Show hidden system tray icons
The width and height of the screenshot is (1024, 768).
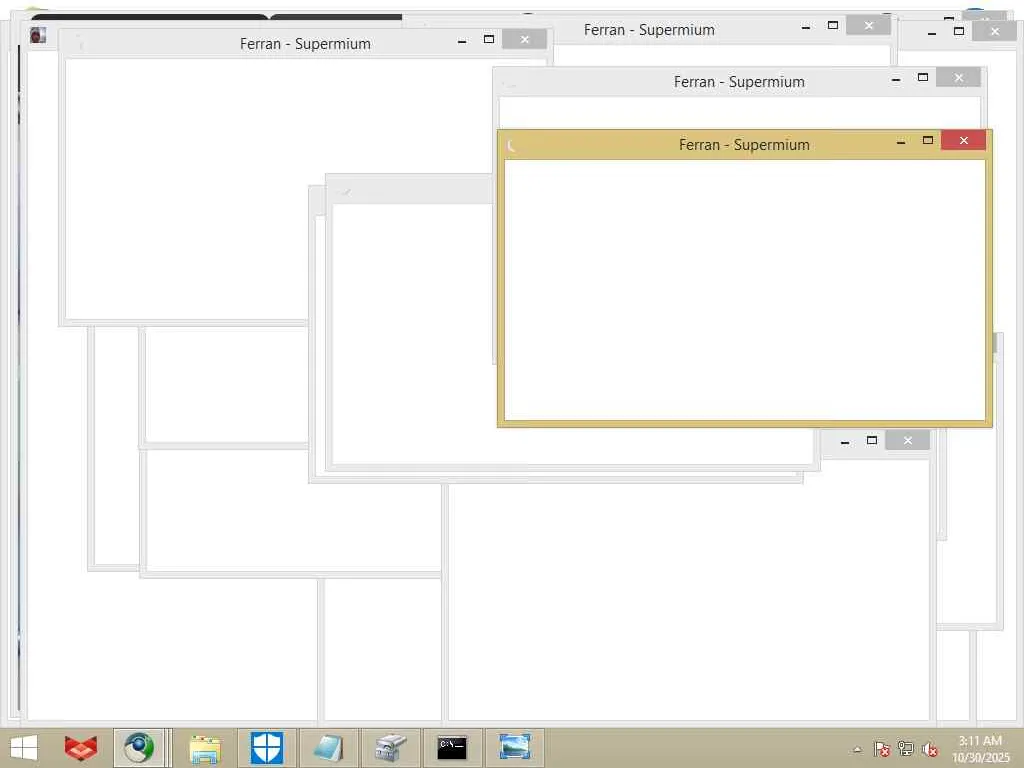pos(857,749)
